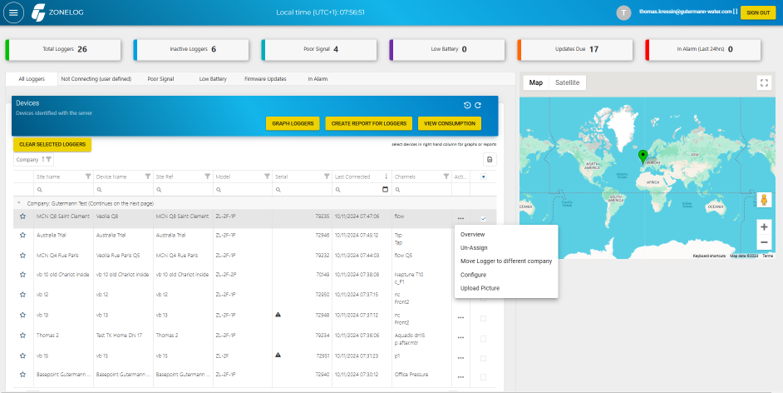Image resolution: width=783 pixels, height=393 pixels.
Task: Uncheck the MCN Q8 Saint Clement row checkbox
Action: pyautogui.click(x=483, y=218)
